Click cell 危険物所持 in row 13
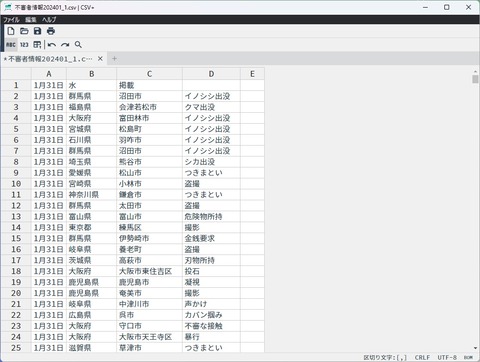480x362 pixels. [x=211, y=217]
